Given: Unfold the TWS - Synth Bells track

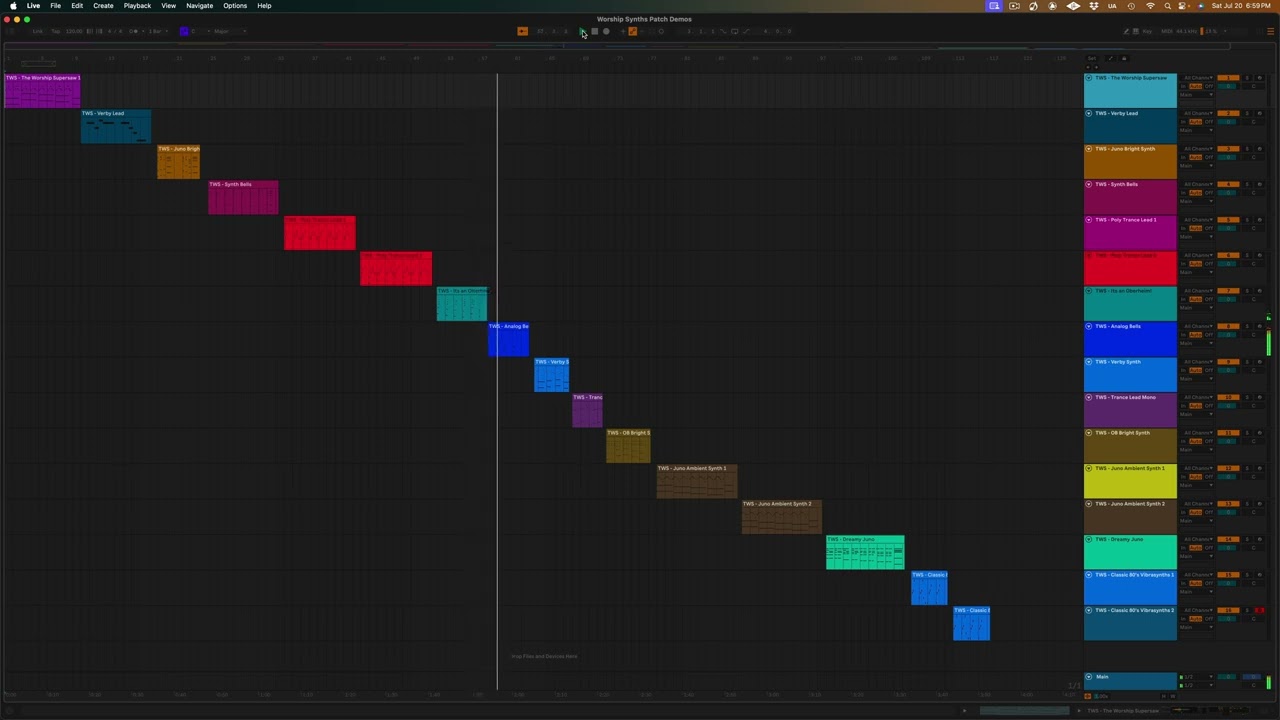Looking at the screenshot, I should pyautogui.click(x=1089, y=184).
